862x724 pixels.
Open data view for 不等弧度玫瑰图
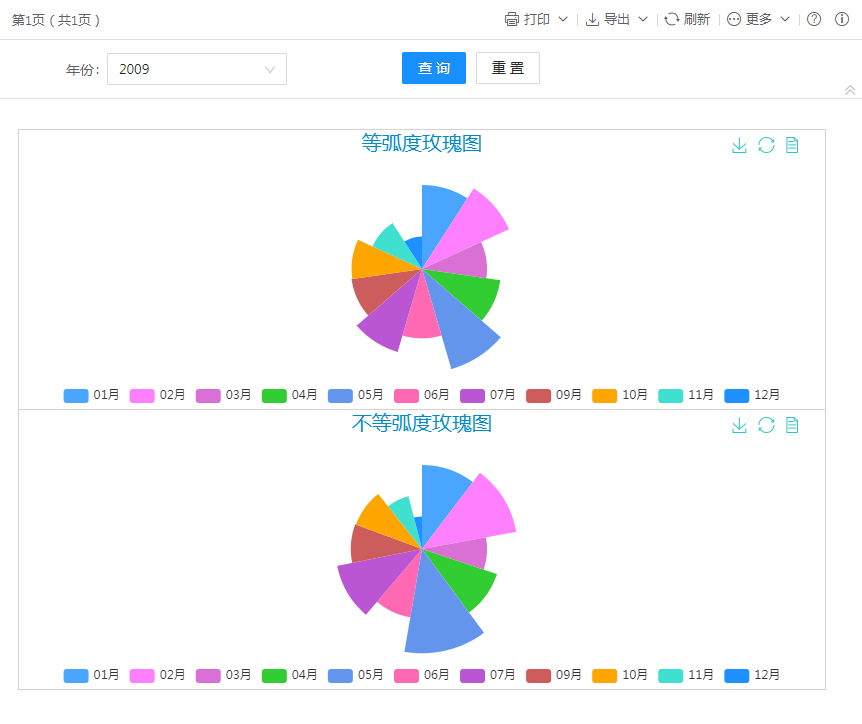pyautogui.click(x=792, y=426)
